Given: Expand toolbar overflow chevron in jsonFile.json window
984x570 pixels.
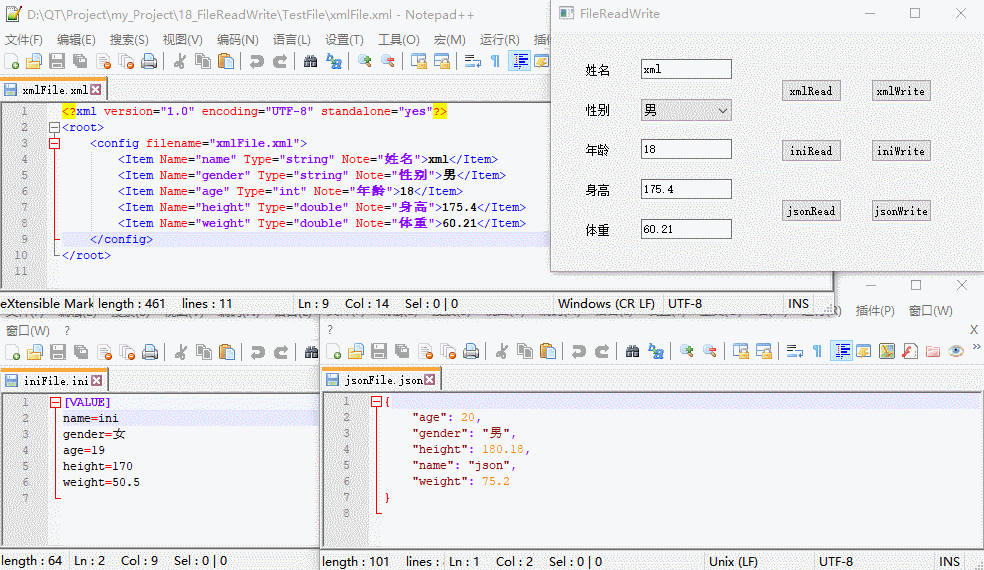Looking at the screenshot, I should (976, 347).
